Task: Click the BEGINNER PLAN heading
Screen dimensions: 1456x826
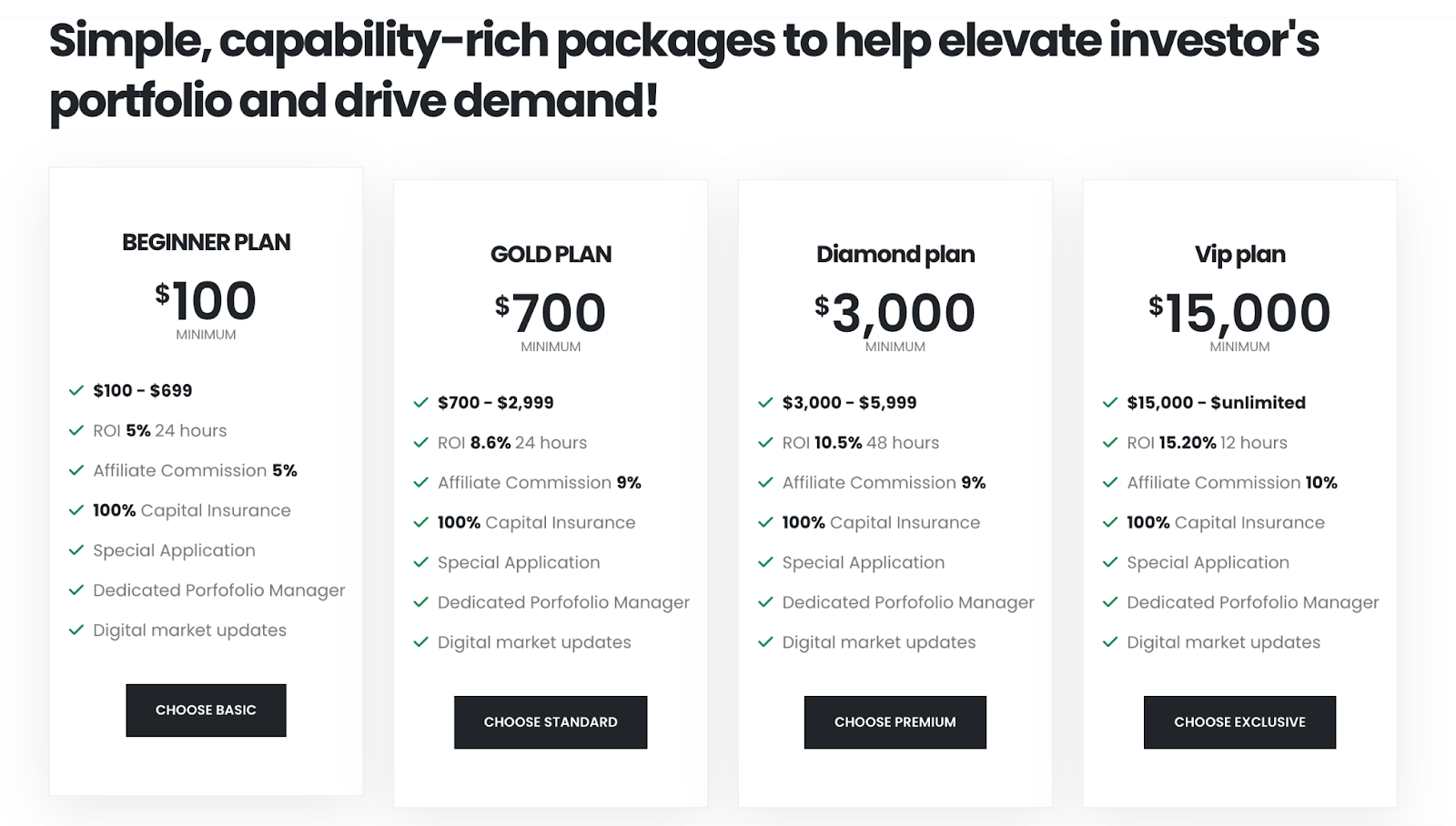Action: [207, 242]
